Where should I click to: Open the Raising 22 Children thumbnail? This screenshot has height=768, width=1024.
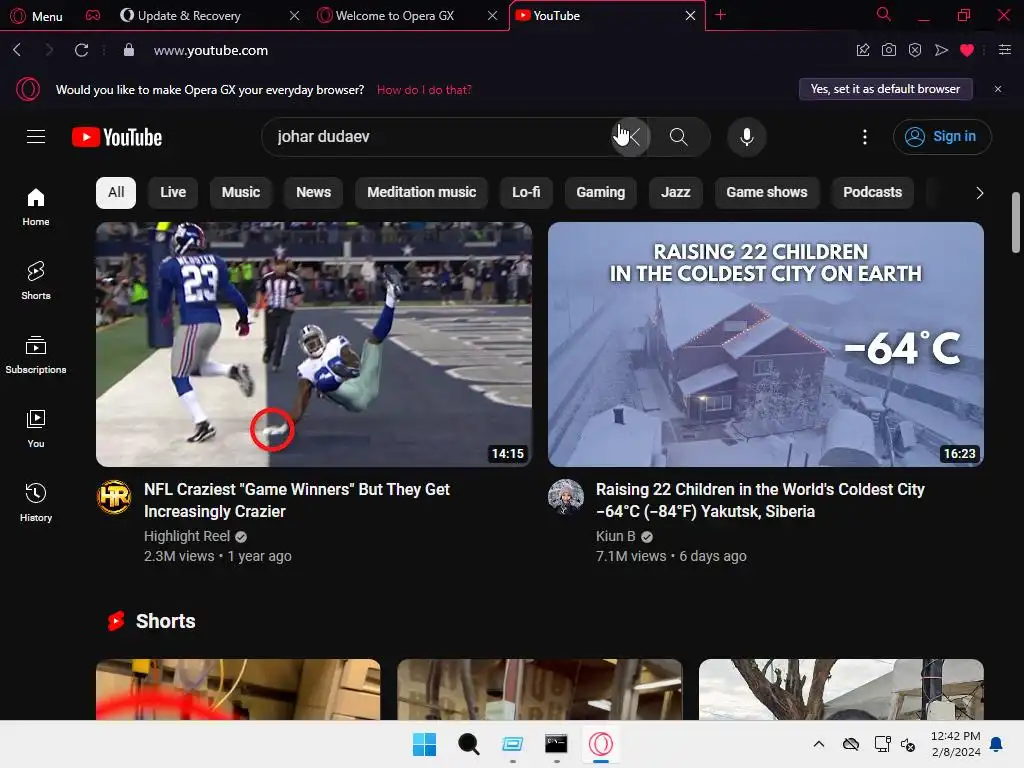tap(765, 344)
